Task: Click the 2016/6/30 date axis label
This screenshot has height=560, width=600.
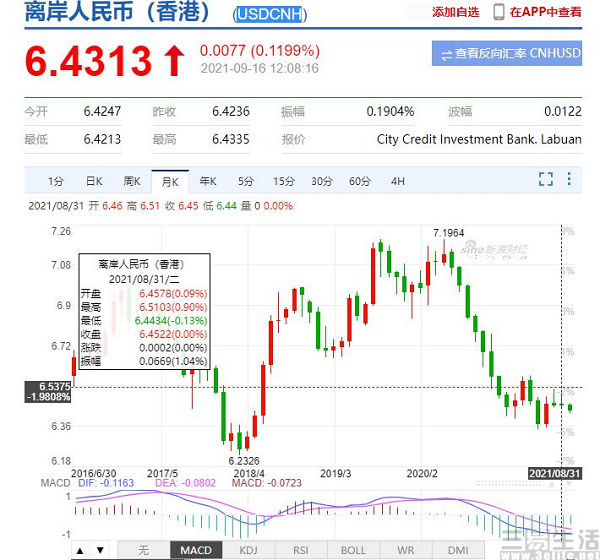Action: (x=93, y=473)
